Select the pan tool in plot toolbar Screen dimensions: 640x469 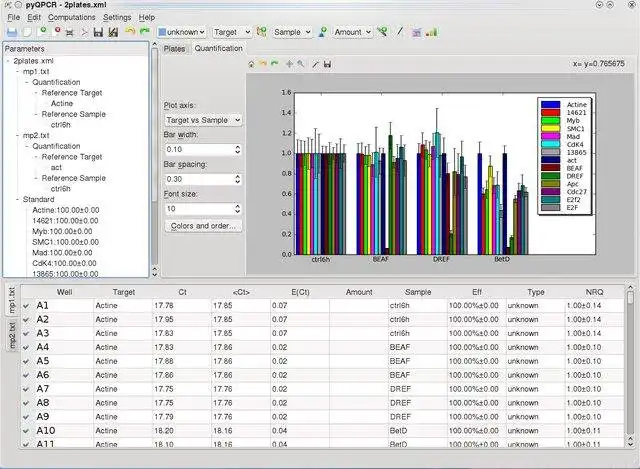coord(290,64)
